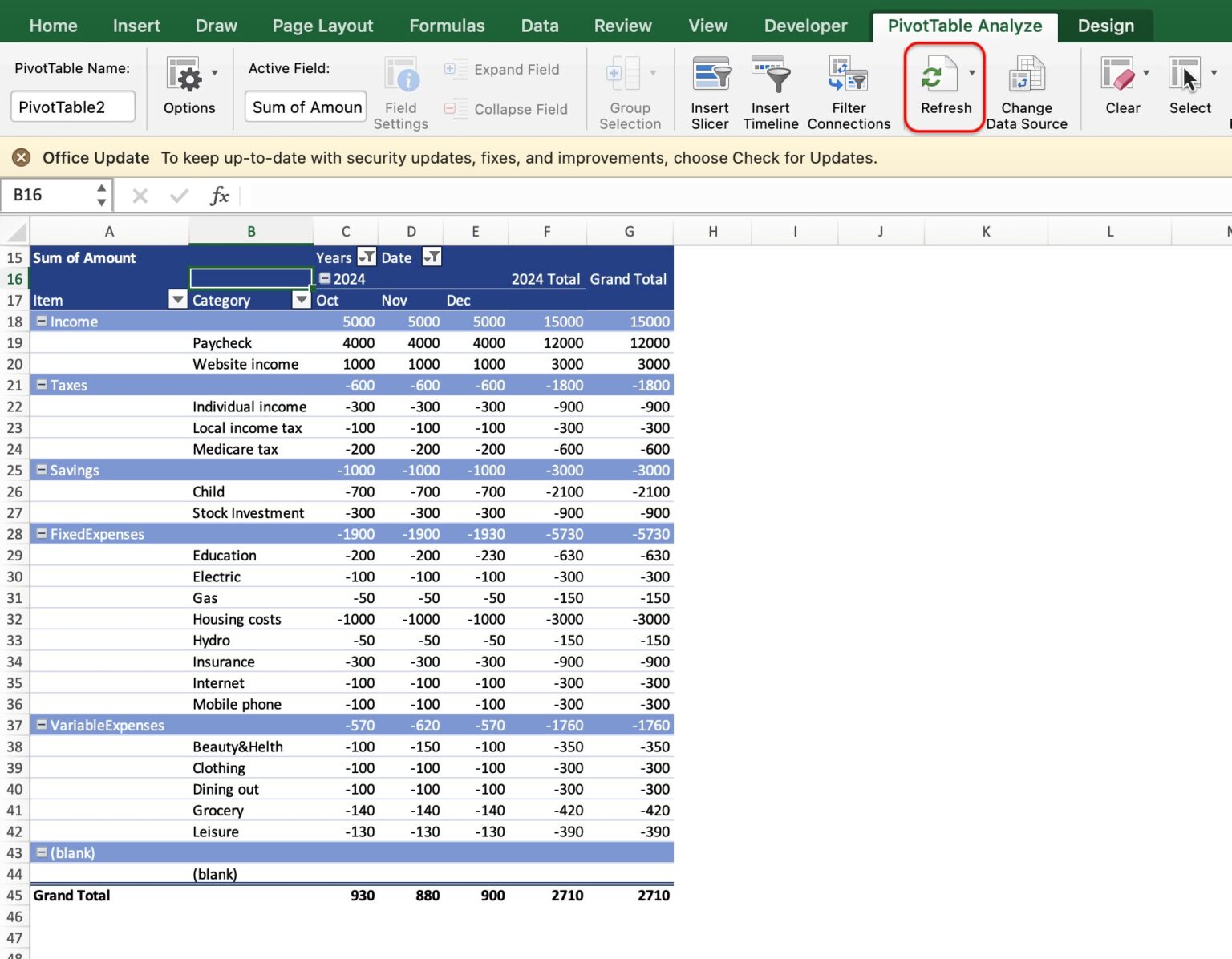Screen dimensions: 1232x959
Task: Open the Item filter dropdown
Action: (x=178, y=300)
